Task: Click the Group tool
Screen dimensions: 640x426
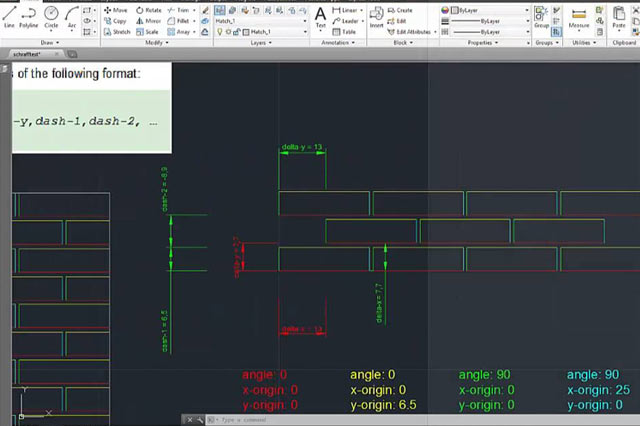Action: click(x=541, y=17)
